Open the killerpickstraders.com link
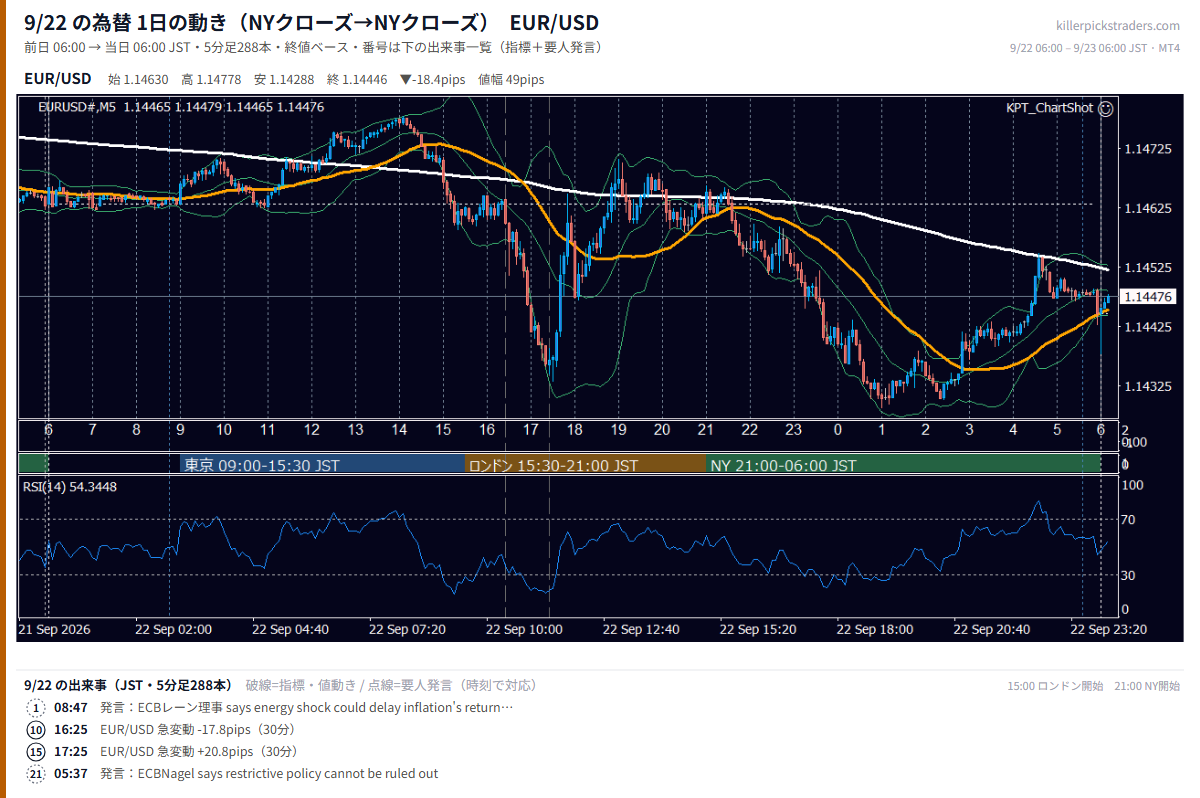The height and width of the screenshot is (798, 1200). [1117, 25]
